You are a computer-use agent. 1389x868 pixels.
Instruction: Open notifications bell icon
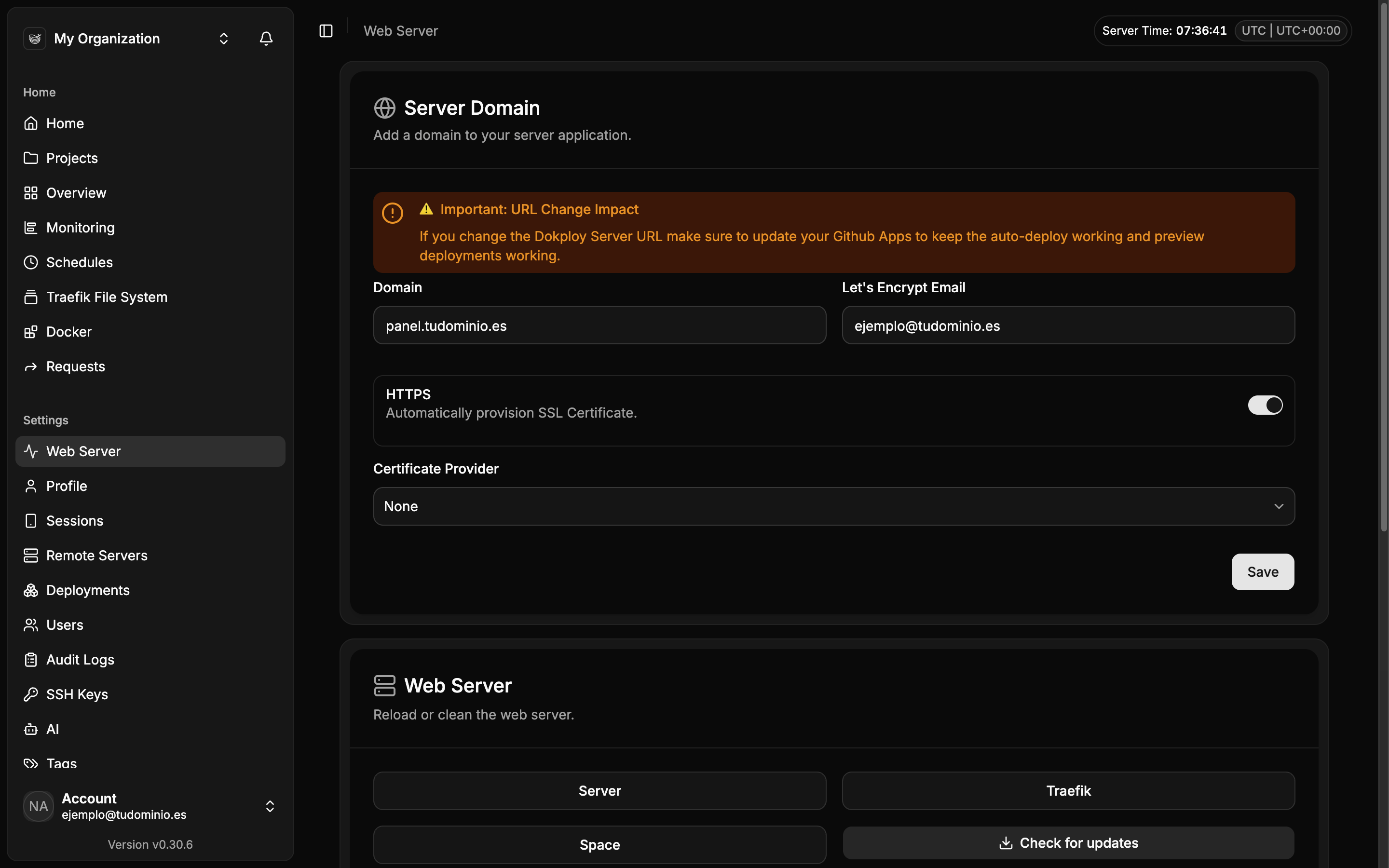coord(266,39)
